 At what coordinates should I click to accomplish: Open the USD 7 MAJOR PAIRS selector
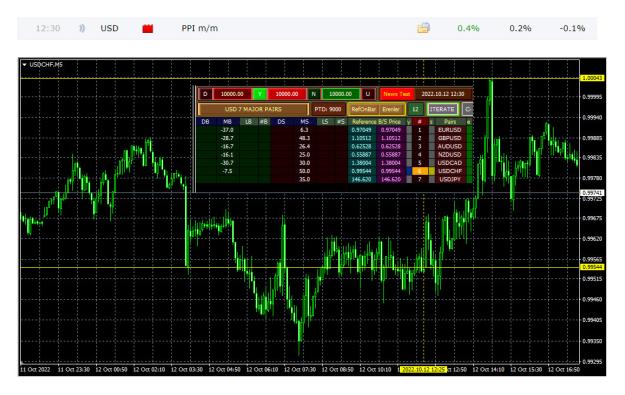click(x=253, y=109)
